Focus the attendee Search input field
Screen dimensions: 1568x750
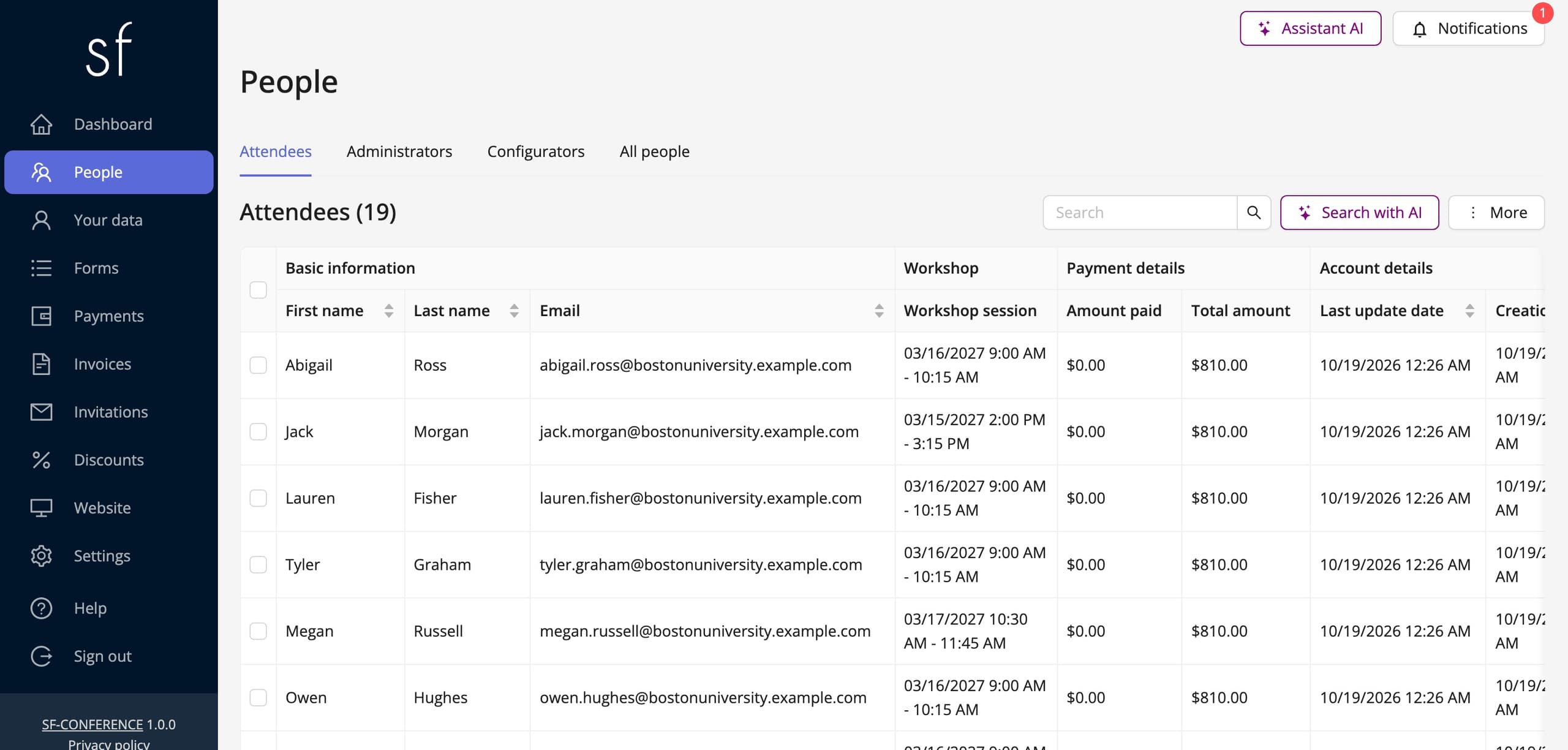click(x=1140, y=213)
